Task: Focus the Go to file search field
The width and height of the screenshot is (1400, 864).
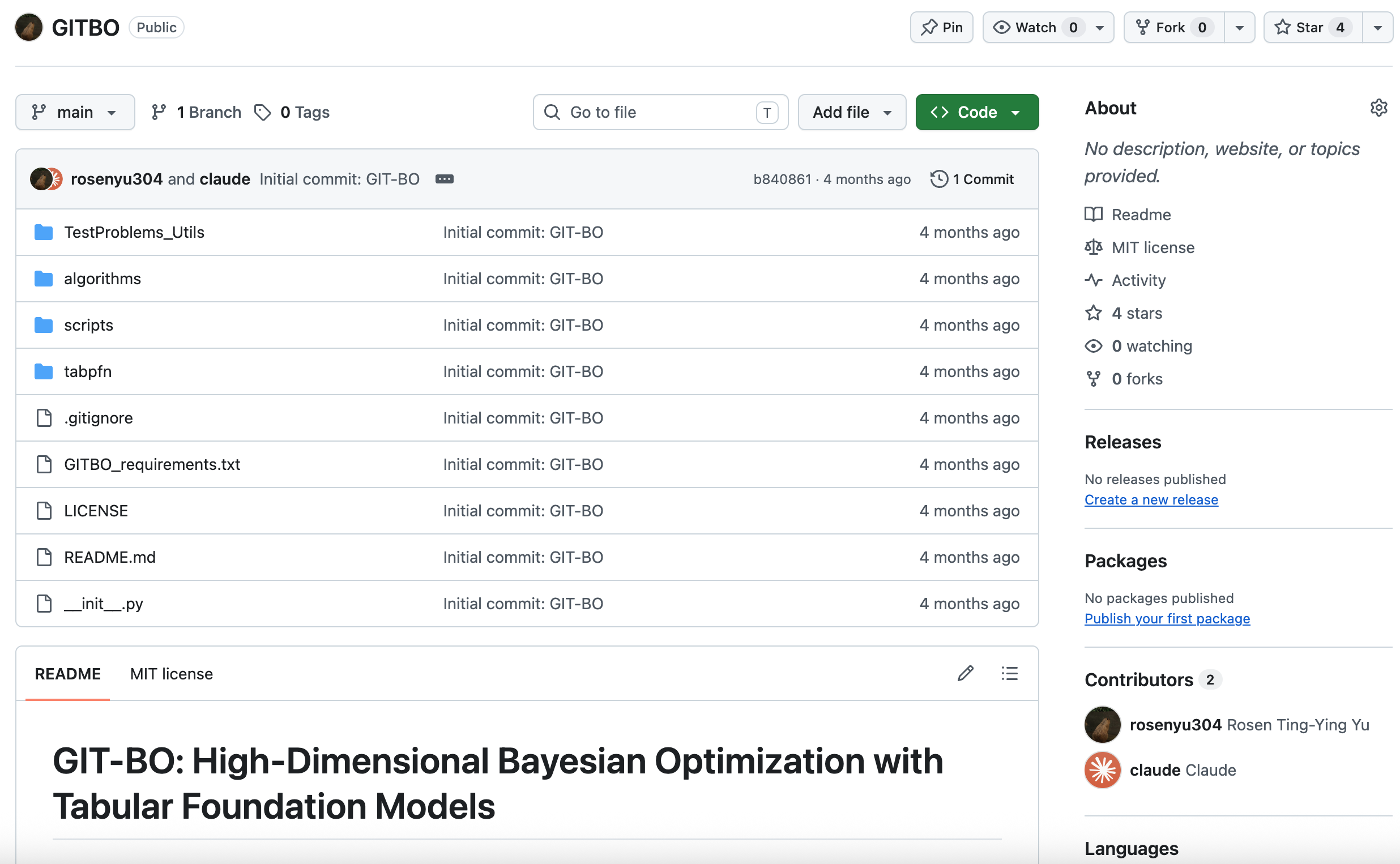Action: pos(660,112)
